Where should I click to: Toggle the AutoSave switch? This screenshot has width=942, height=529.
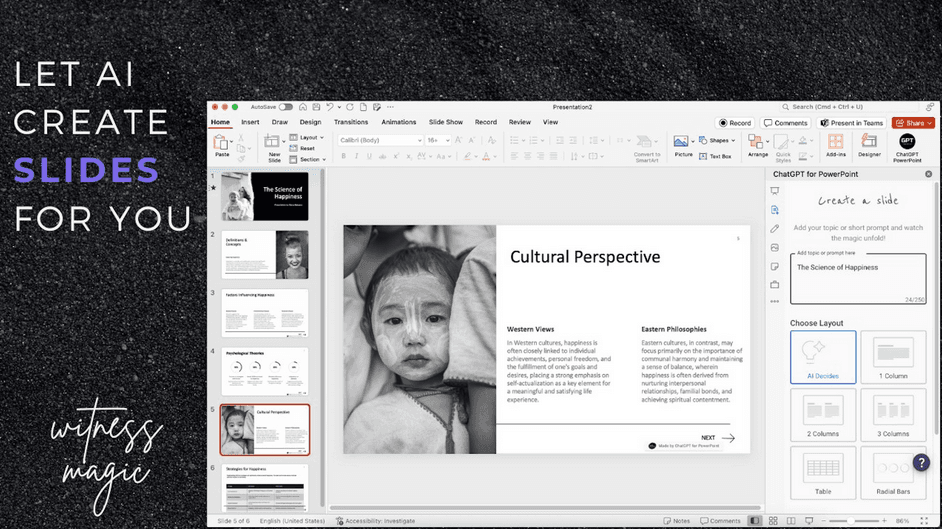tap(285, 107)
